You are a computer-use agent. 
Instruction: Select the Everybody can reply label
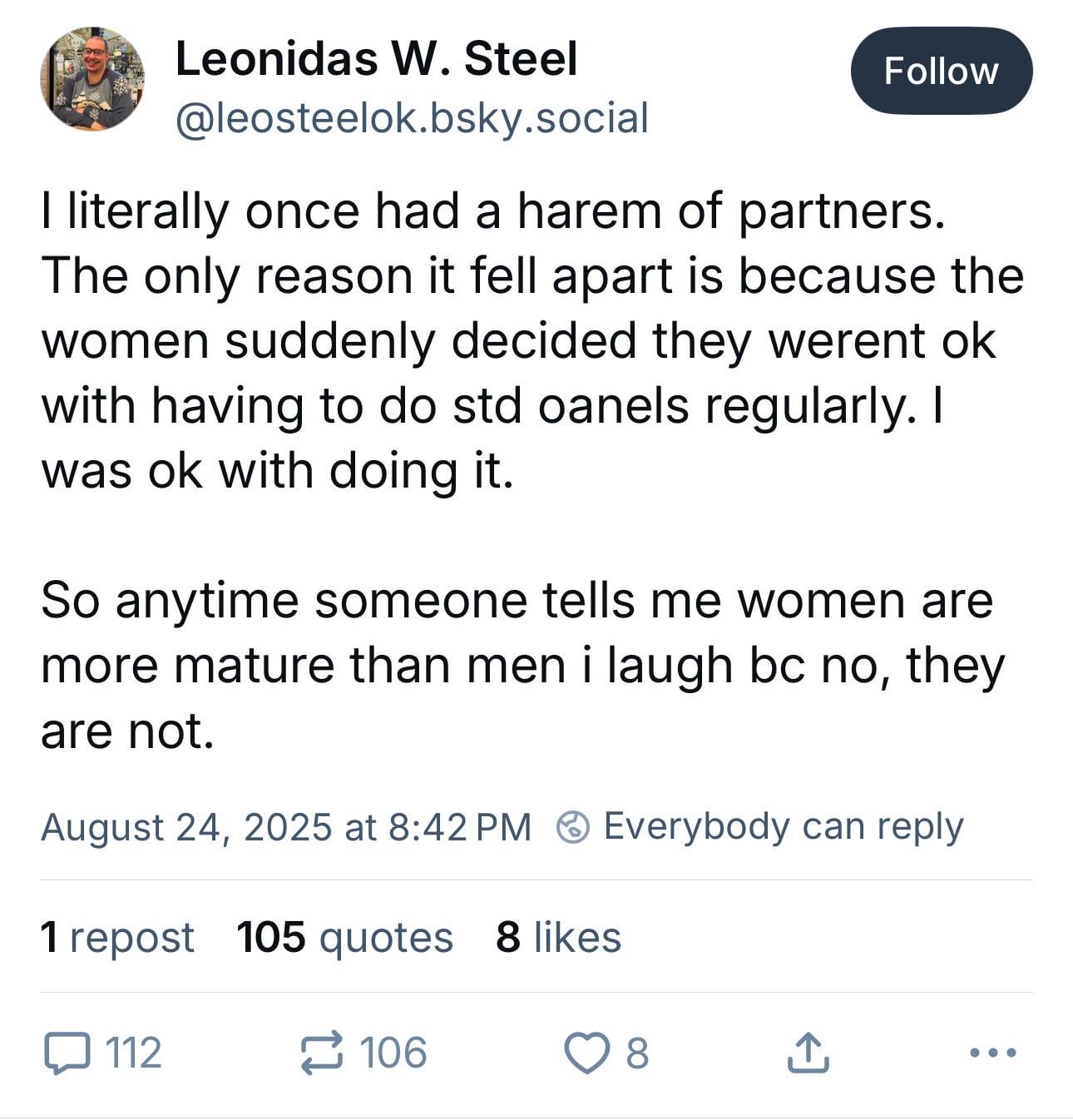point(784,826)
